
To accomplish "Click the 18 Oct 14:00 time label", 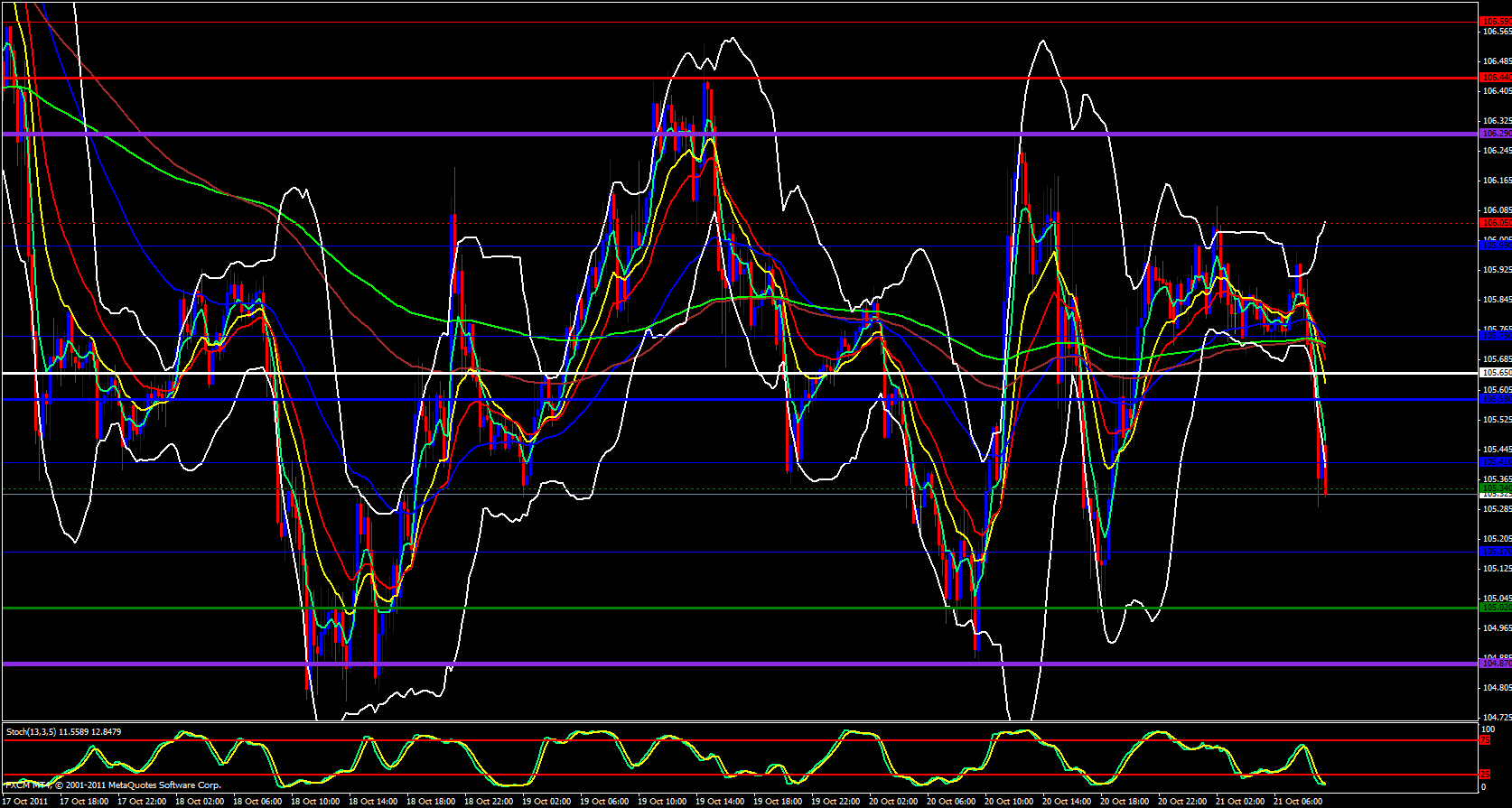I will coord(373,801).
